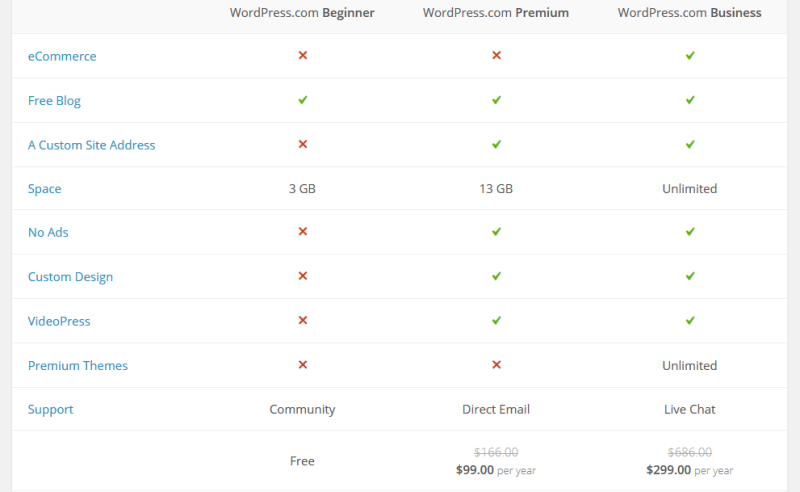The image size is (800, 492).
Task: Click the WordPress.com Business column header
Action: [689, 13]
